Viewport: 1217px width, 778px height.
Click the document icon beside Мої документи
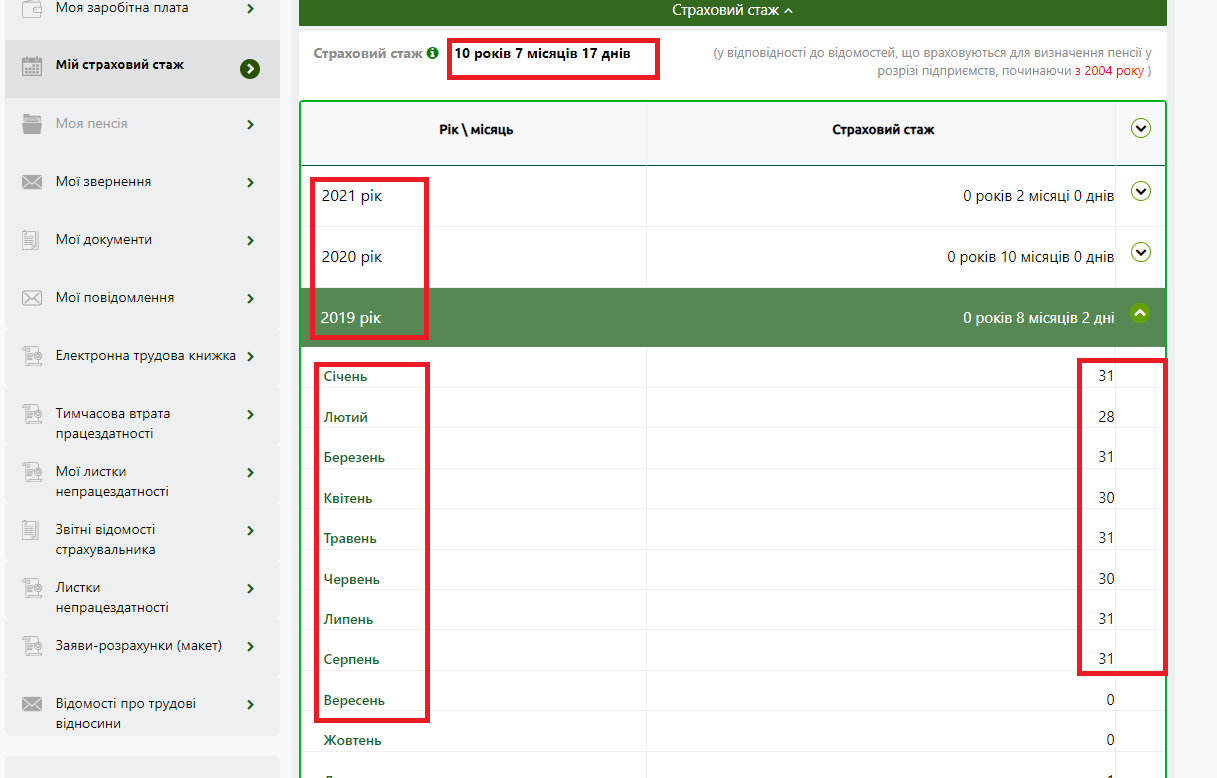coord(32,240)
